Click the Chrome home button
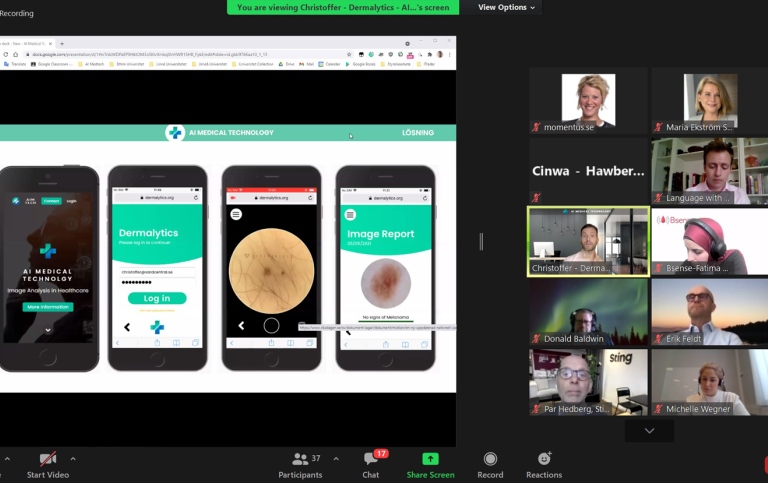Viewport: 768px width, 483px height. [x=16, y=54]
